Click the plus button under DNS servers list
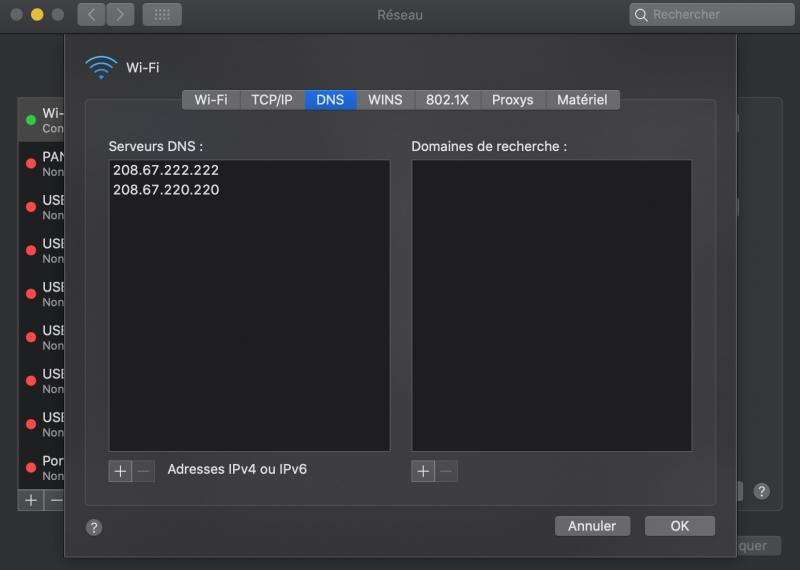 [x=120, y=471]
